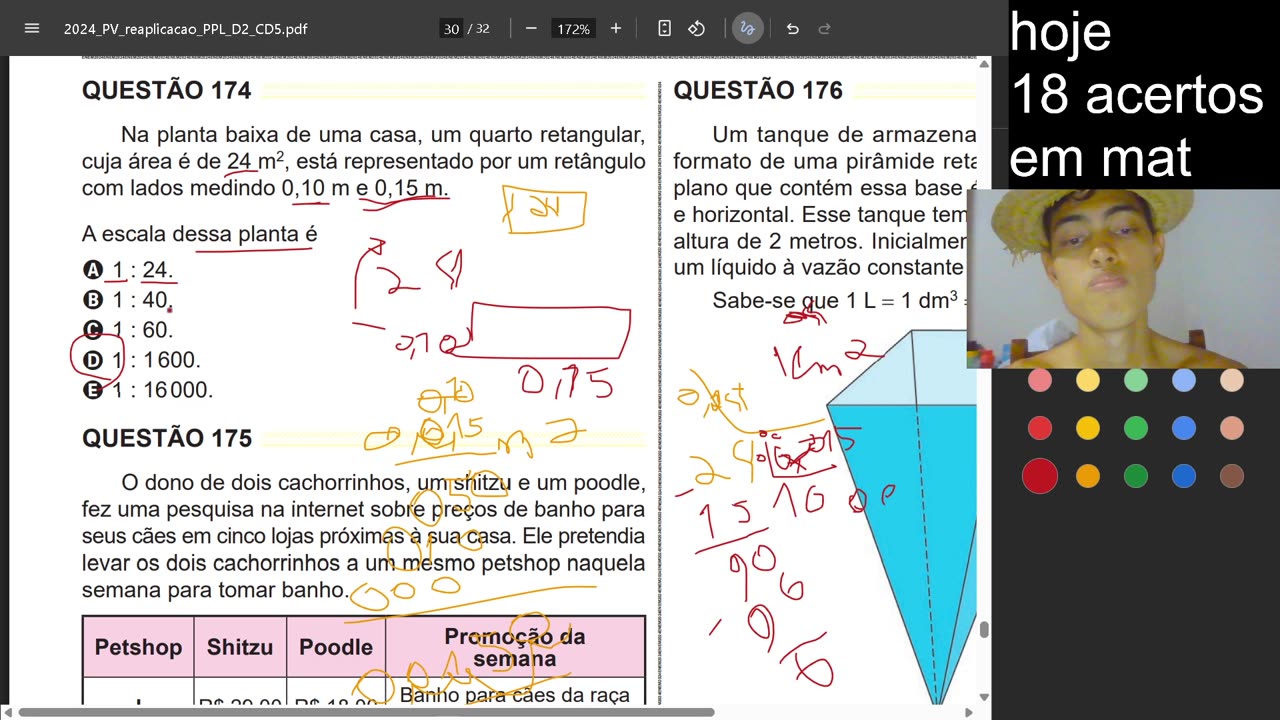Click the QUESTÃO 174 heading

tap(166, 90)
